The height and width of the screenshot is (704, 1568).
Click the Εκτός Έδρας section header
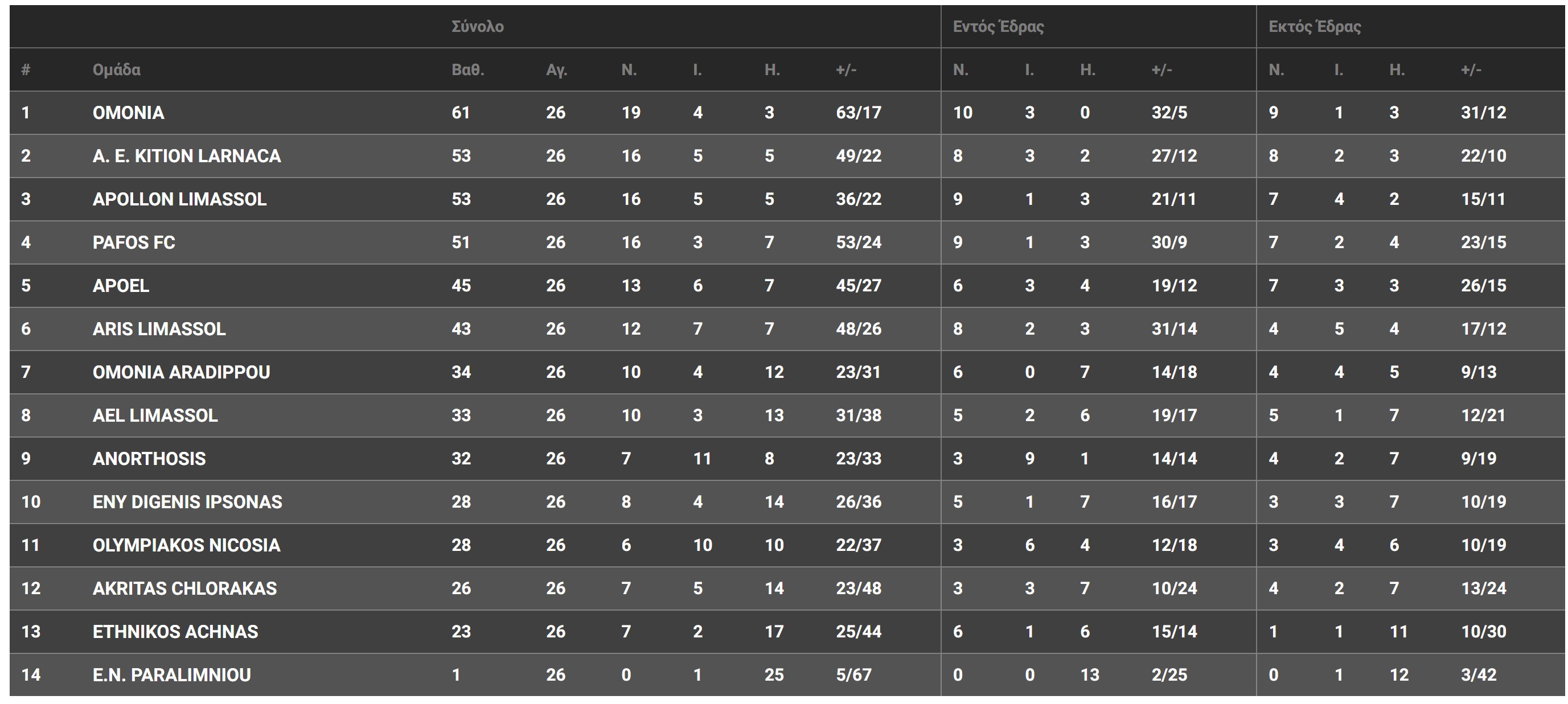1314,27
